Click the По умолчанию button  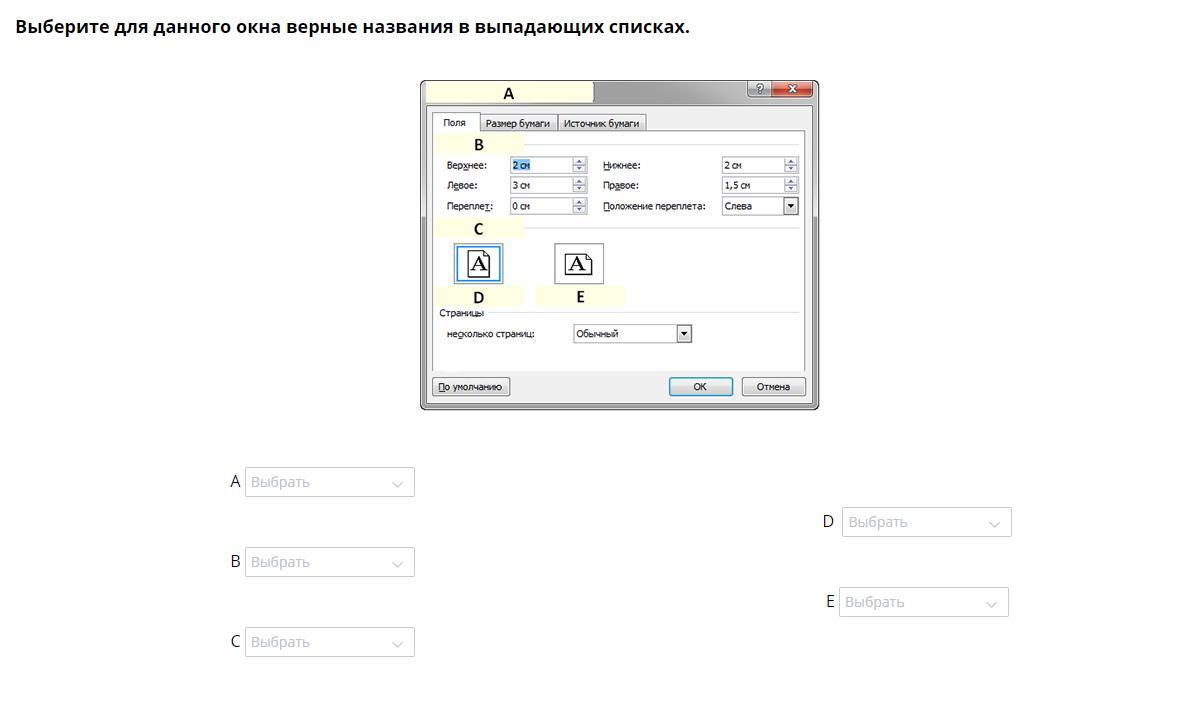point(471,386)
